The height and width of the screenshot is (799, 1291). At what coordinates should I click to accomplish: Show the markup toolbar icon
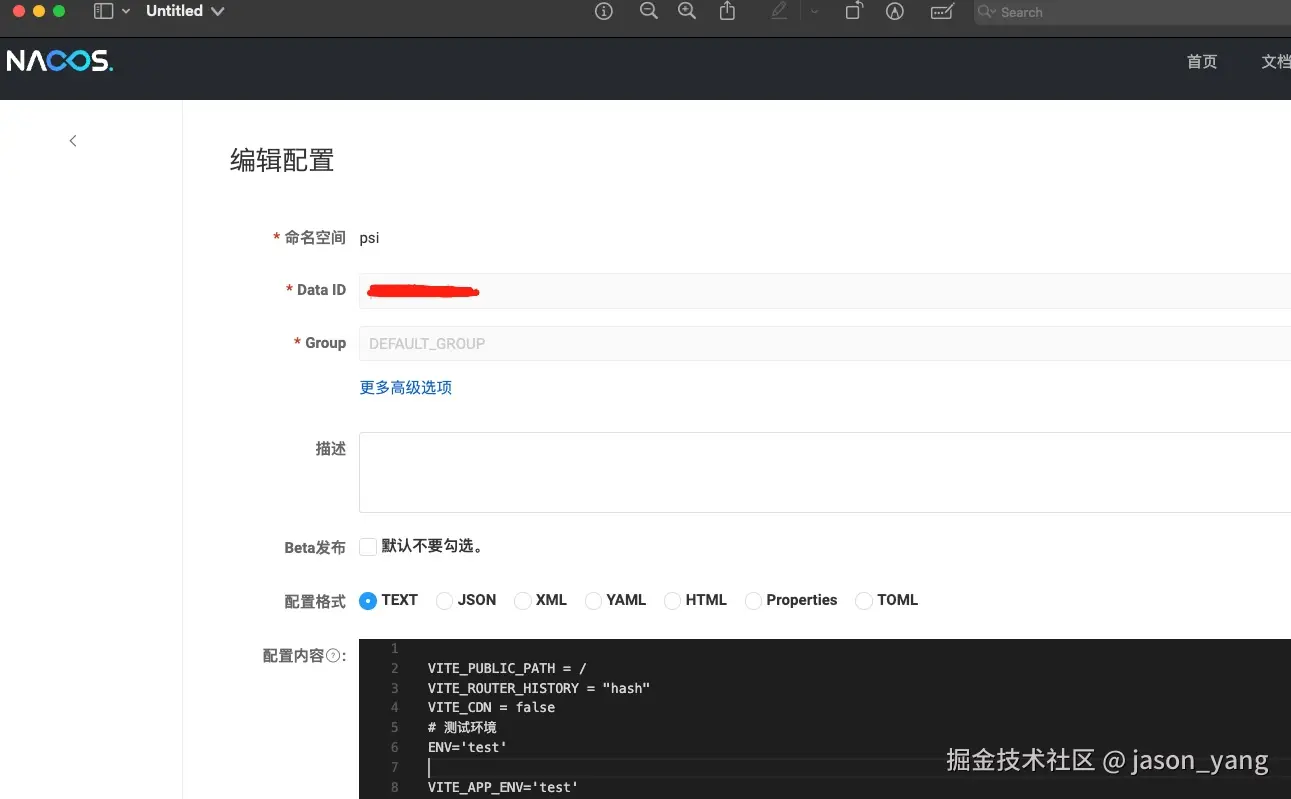pos(895,12)
